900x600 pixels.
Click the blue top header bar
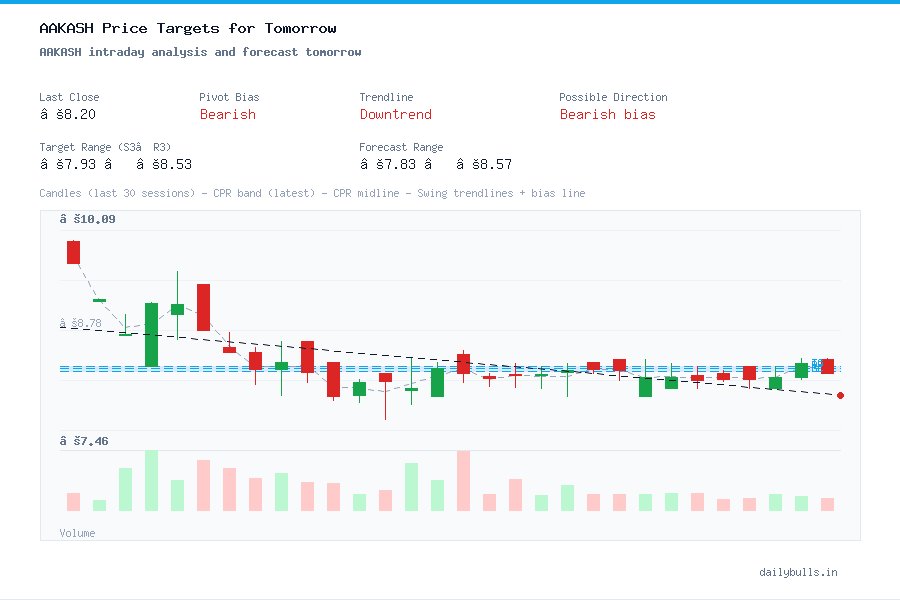click(x=450, y=4)
